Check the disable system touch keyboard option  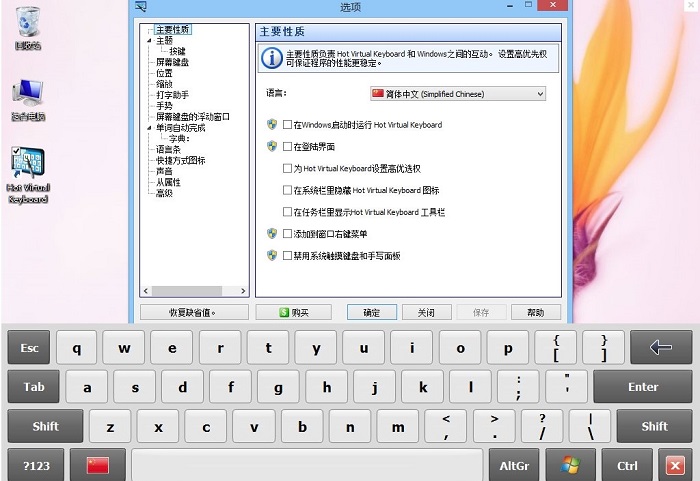tap(288, 255)
